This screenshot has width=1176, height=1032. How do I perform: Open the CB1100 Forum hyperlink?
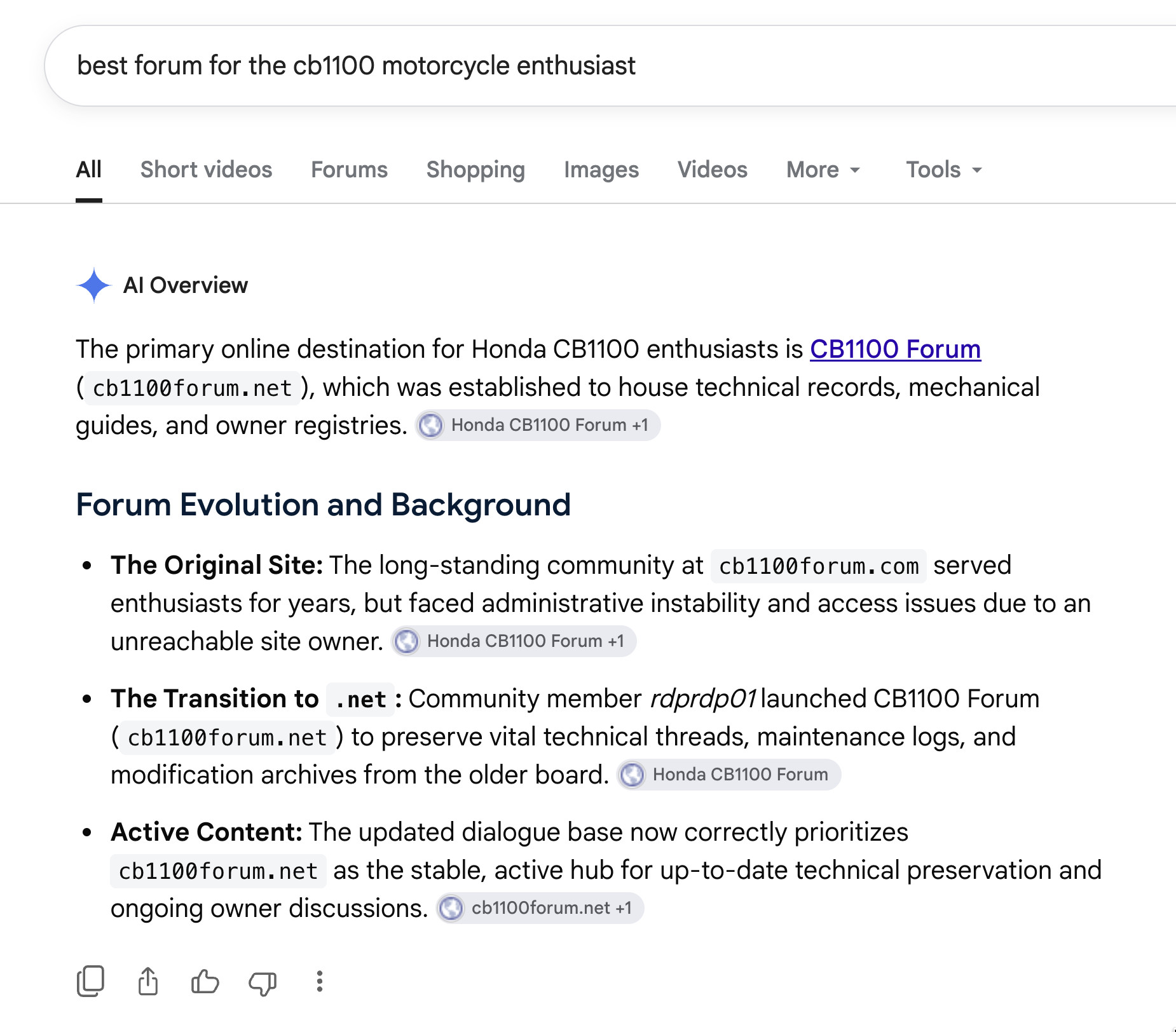point(895,349)
